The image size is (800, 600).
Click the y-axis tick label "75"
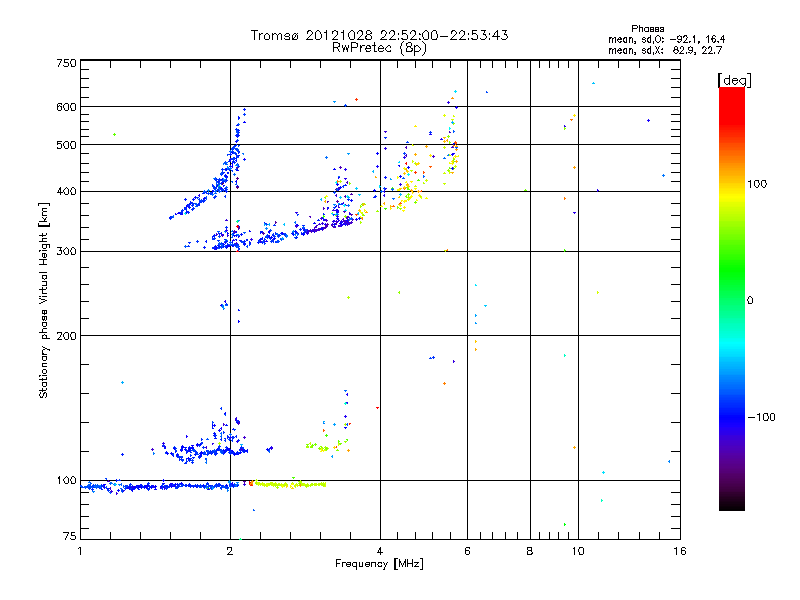pos(70,536)
